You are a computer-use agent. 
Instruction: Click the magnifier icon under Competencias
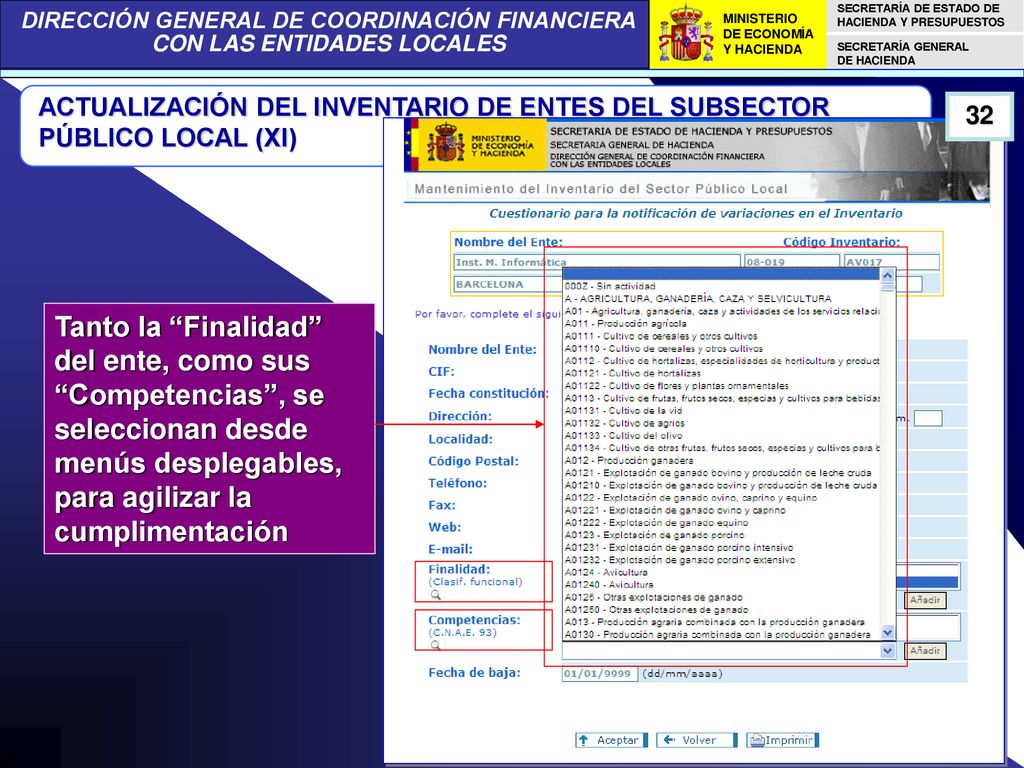click(436, 645)
